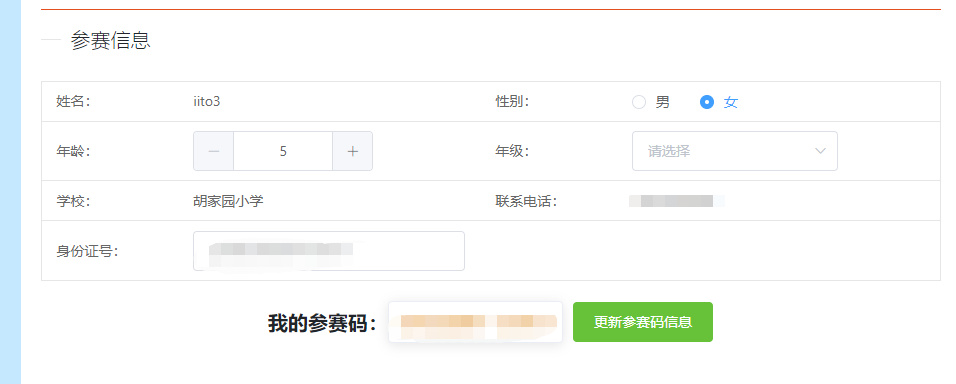The height and width of the screenshot is (384, 956).
Task: Open the 年级 请选择 dropdown
Action: 735,151
